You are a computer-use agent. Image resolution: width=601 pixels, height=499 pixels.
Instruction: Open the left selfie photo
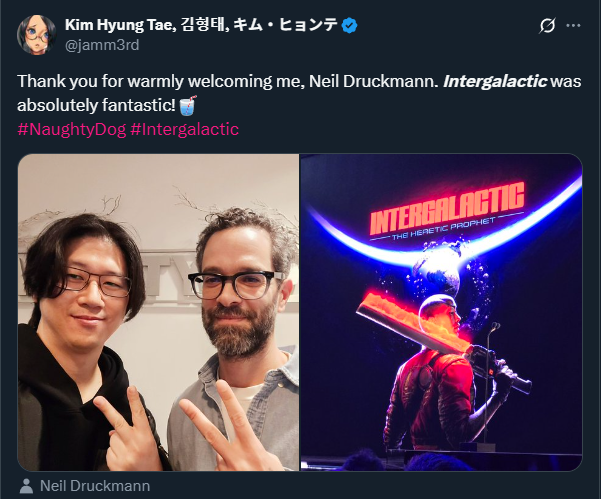(x=158, y=312)
